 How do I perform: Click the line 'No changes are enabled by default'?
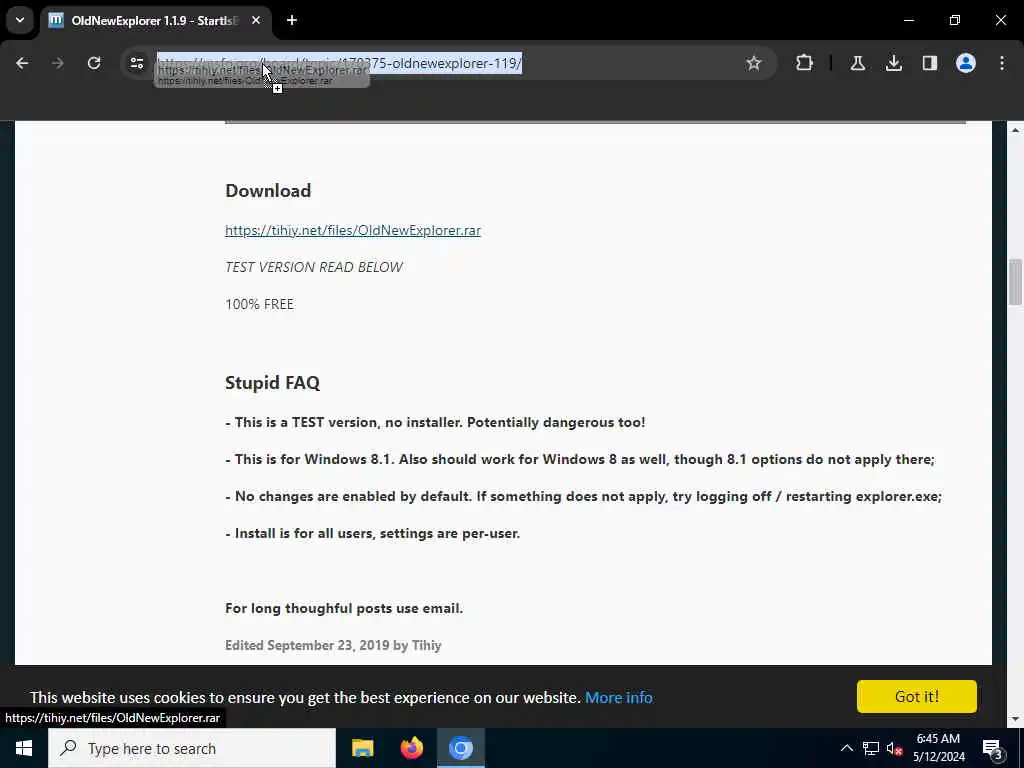click(x=583, y=496)
